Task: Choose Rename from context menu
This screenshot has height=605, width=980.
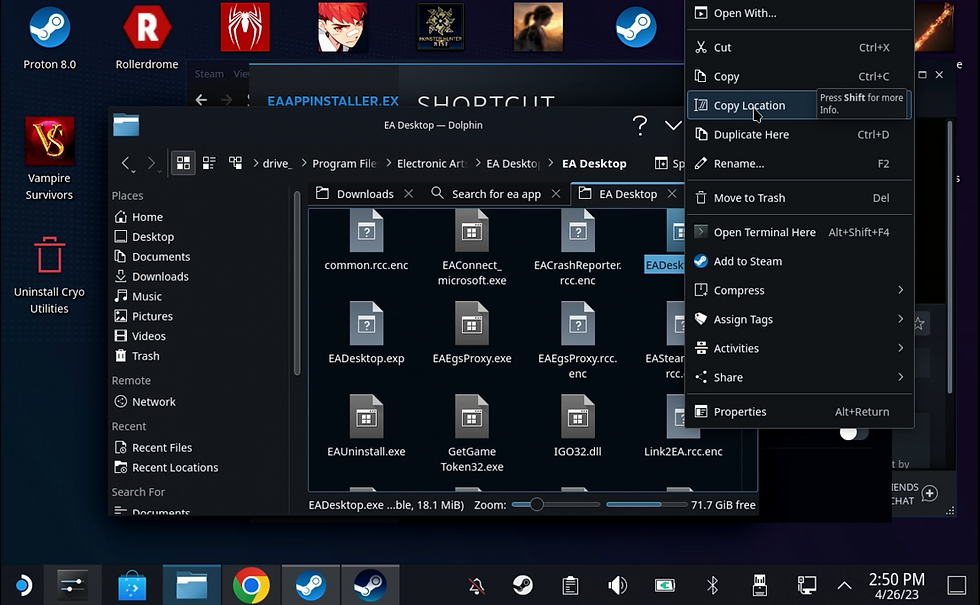Action: pos(799,163)
